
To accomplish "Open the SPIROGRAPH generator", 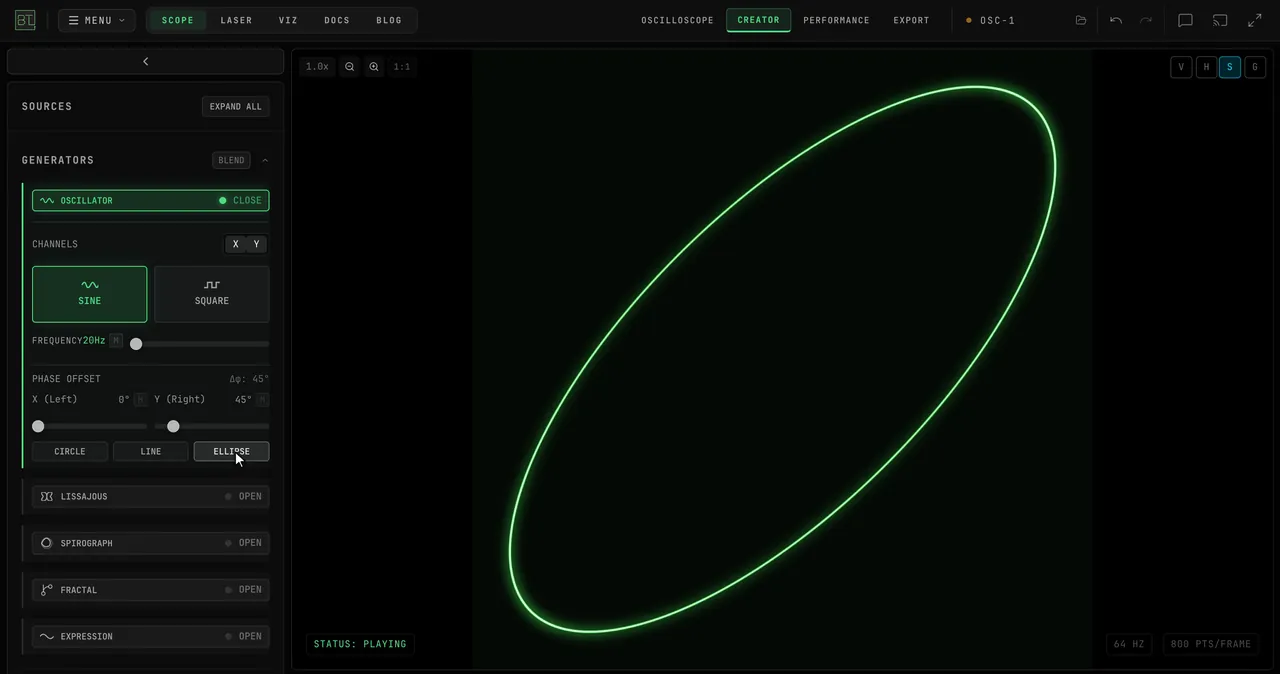I will 150,543.
